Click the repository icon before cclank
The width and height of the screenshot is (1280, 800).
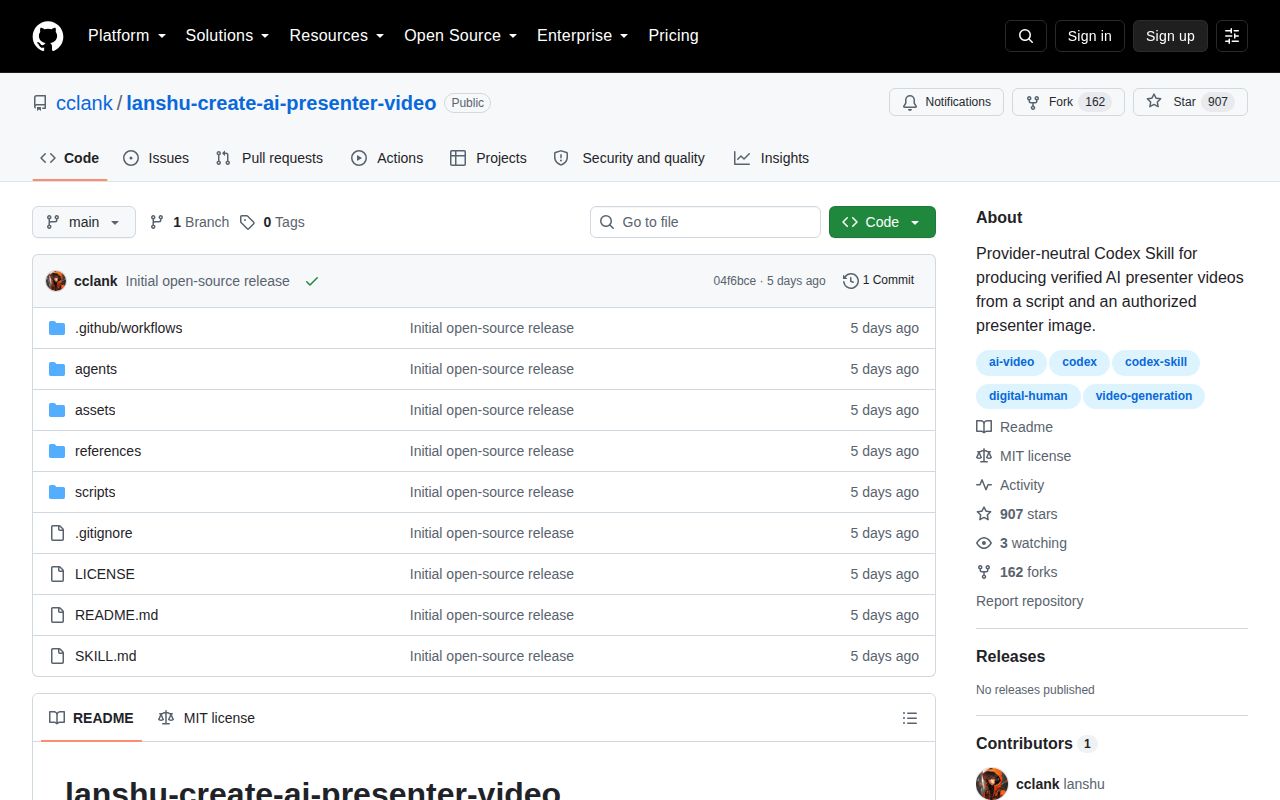40,103
